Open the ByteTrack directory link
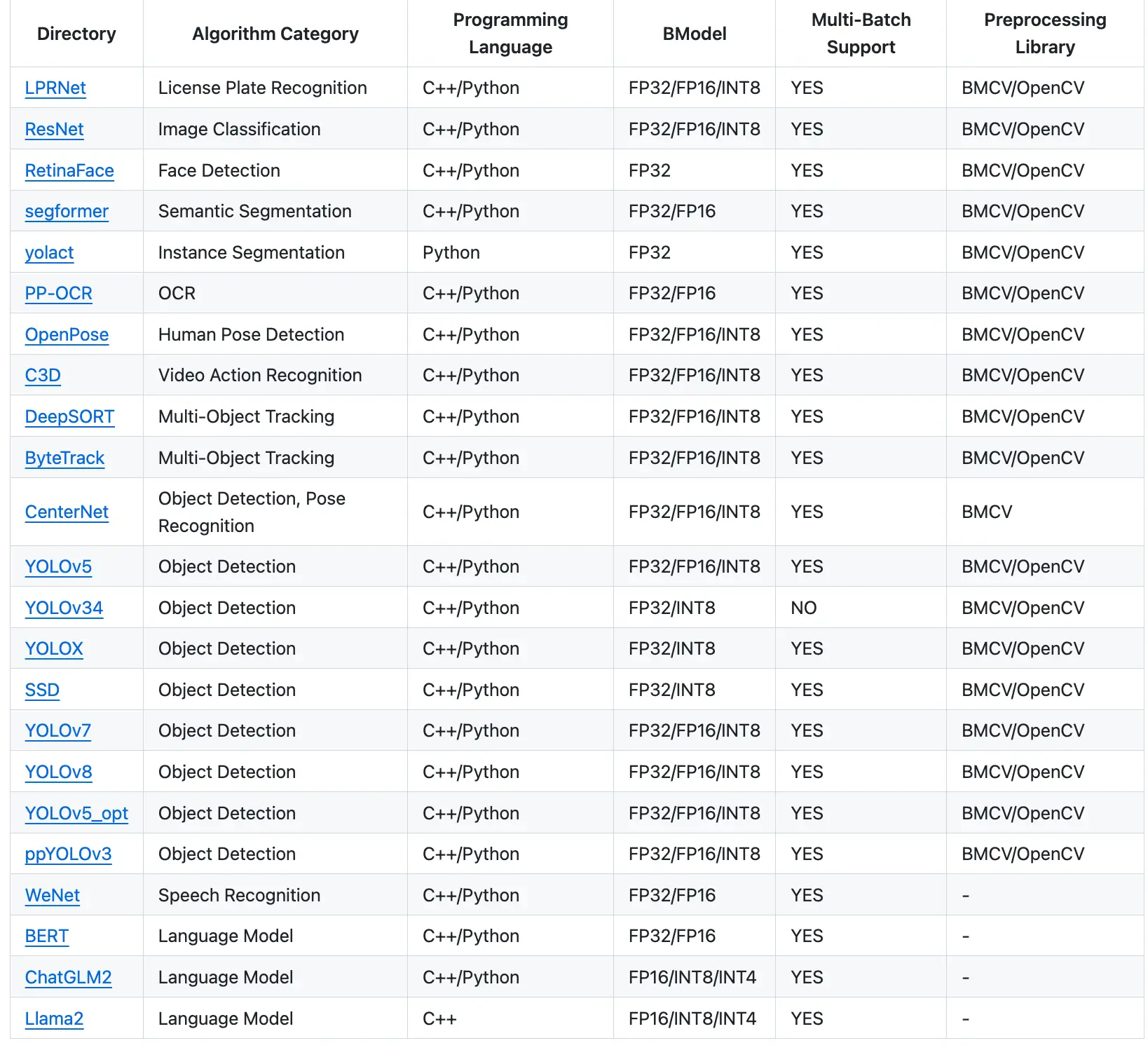 pyautogui.click(x=64, y=458)
